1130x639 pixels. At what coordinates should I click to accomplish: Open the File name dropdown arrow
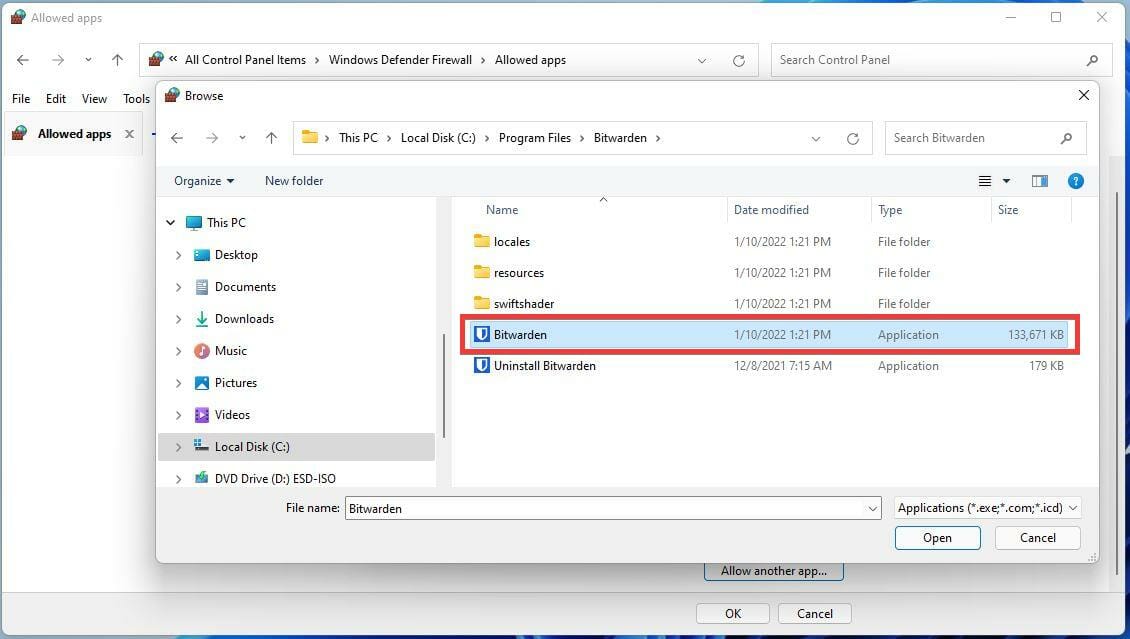(873, 509)
